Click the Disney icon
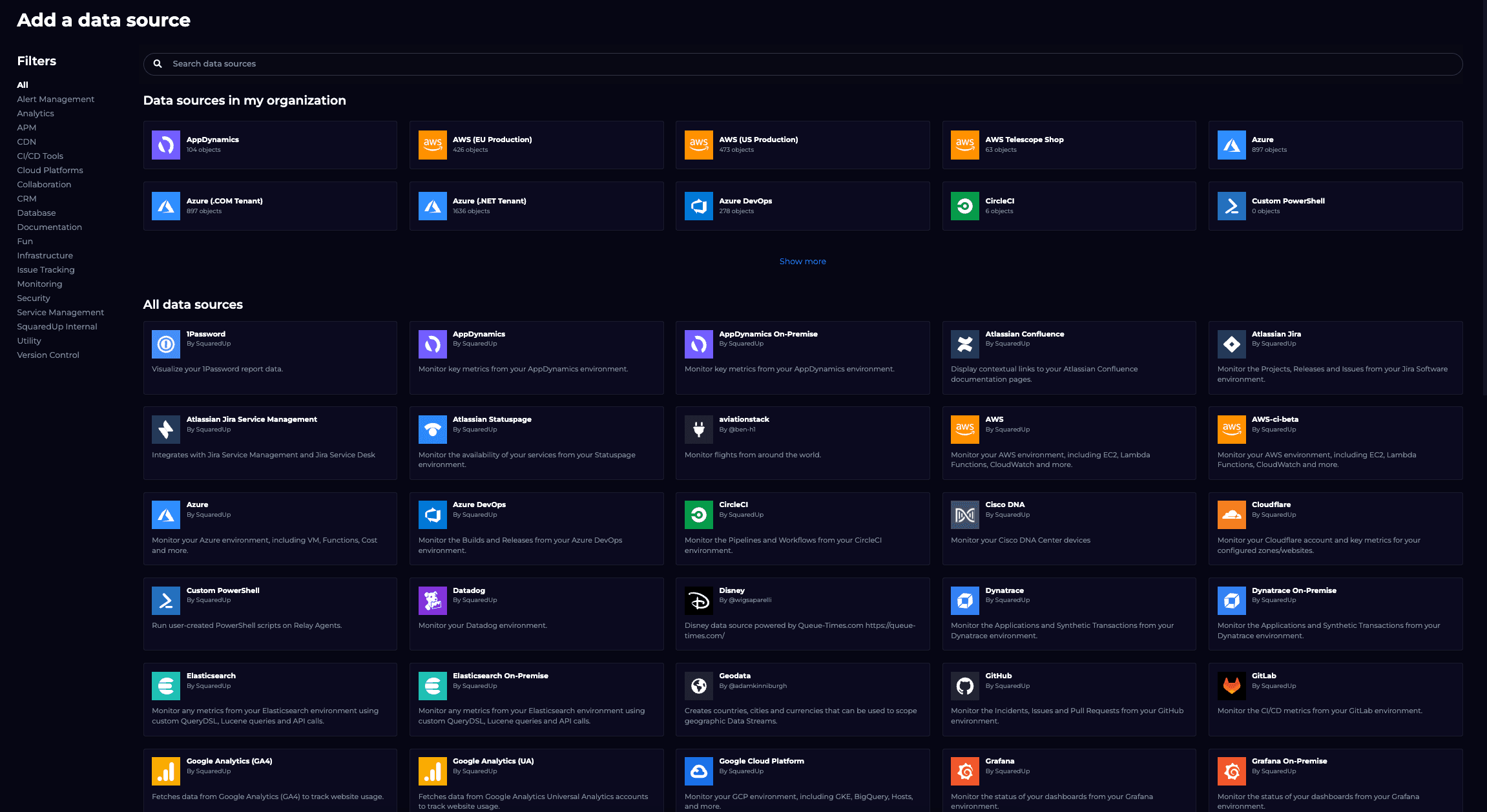Image resolution: width=1487 pixels, height=812 pixels. (x=699, y=601)
